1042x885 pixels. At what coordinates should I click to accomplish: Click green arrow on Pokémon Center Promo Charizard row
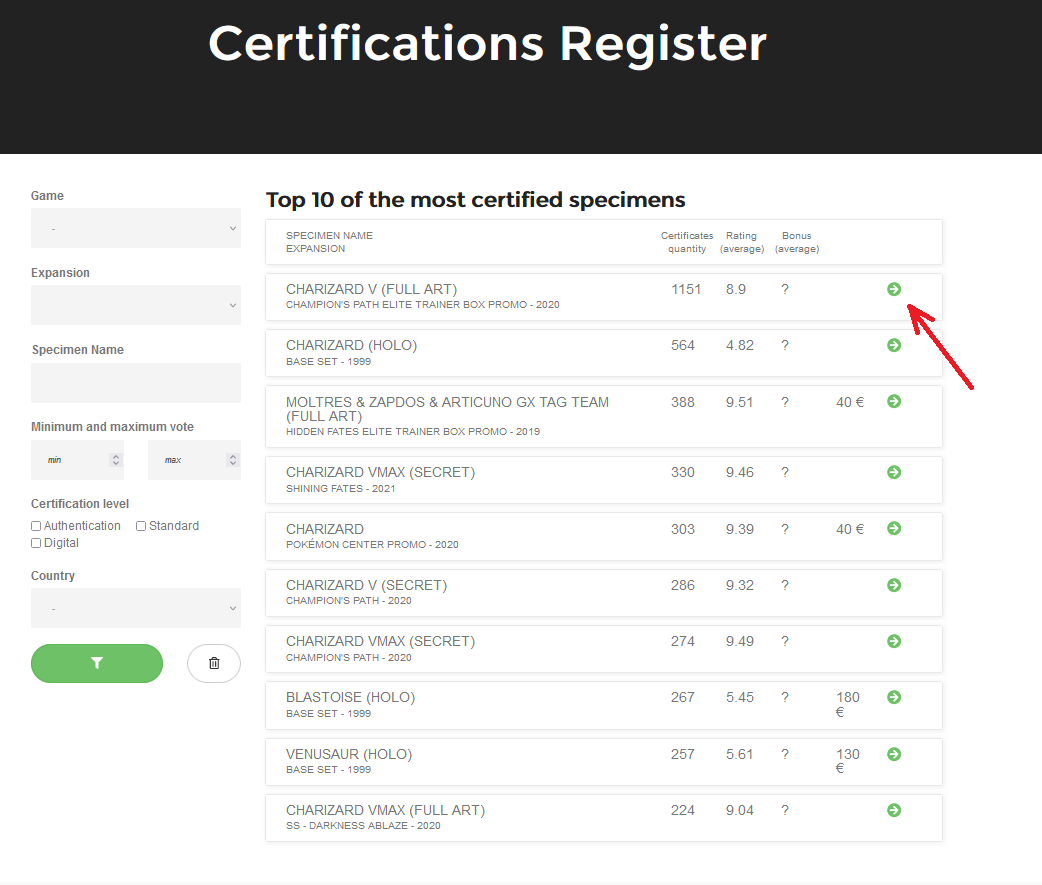(x=894, y=528)
